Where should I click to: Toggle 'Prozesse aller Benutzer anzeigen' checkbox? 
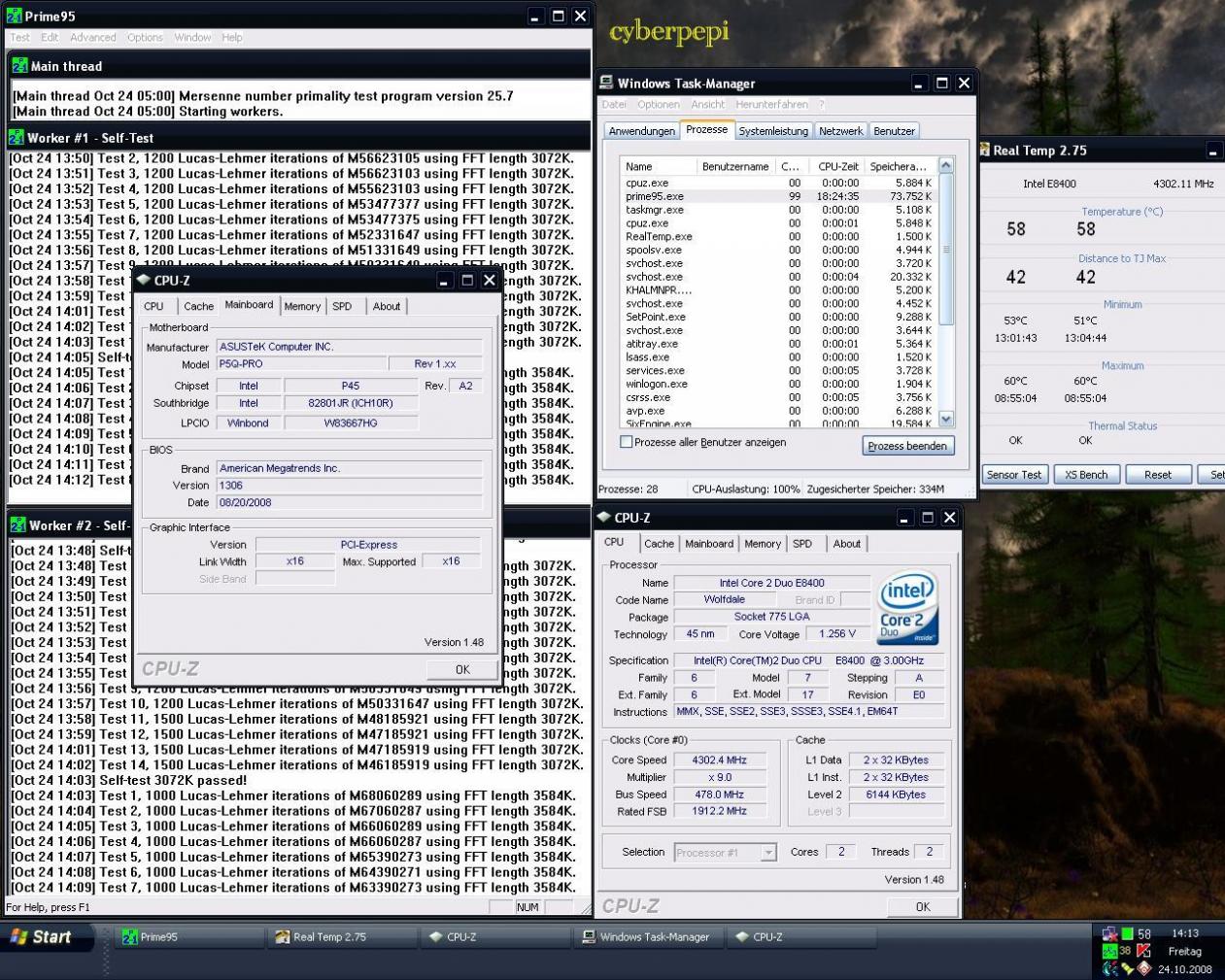point(627,442)
